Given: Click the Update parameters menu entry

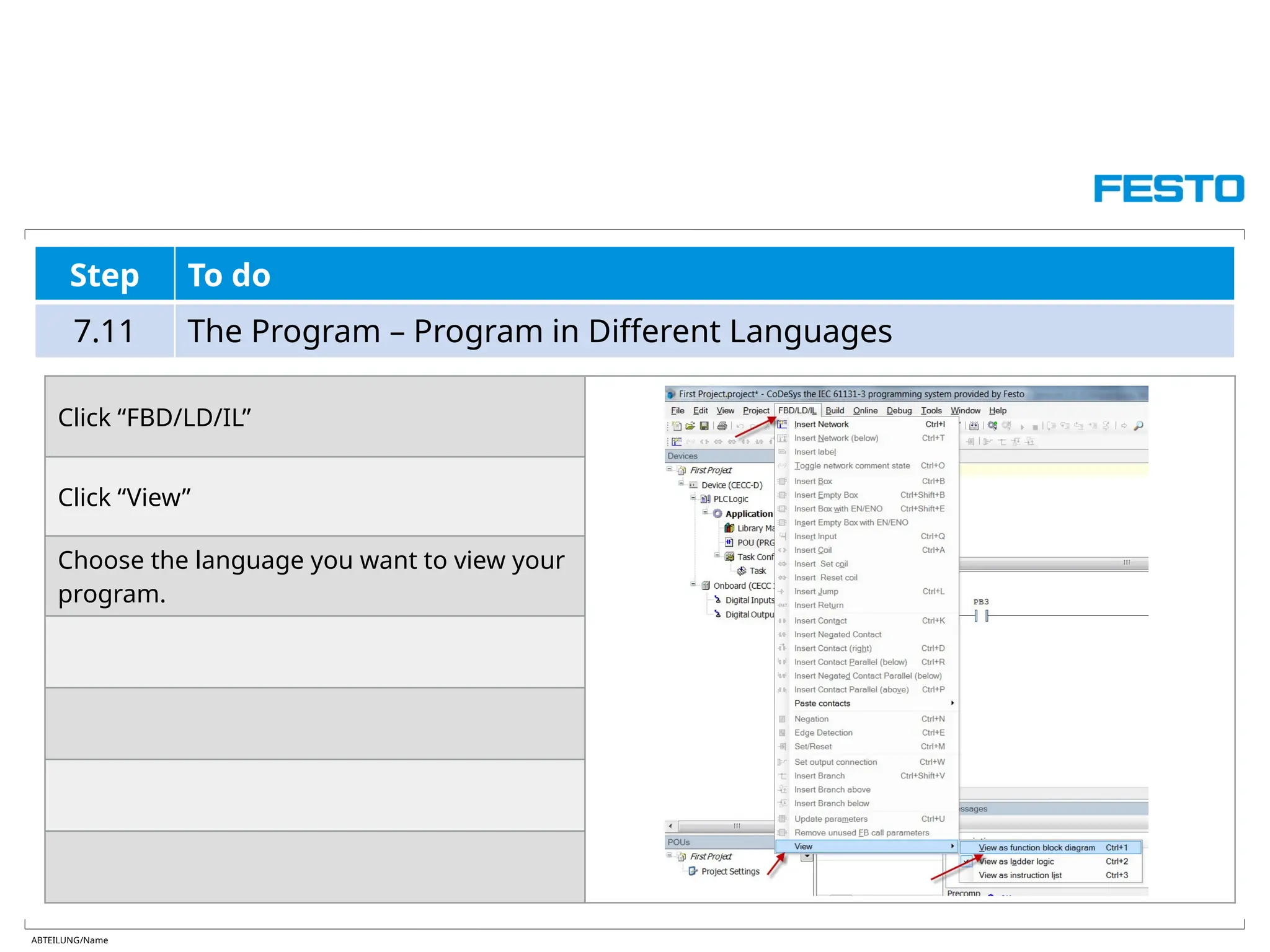Looking at the screenshot, I should click(866, 819).
